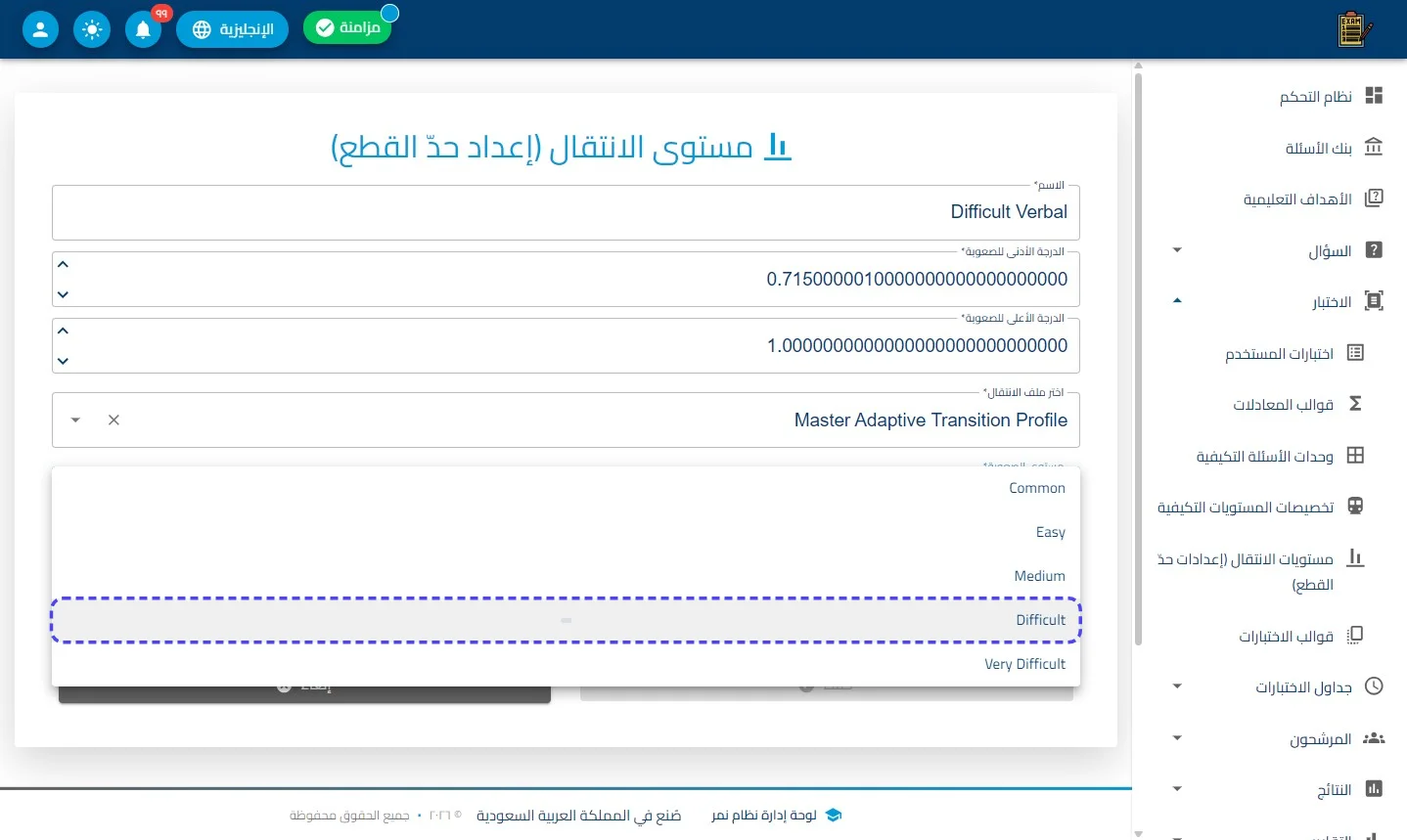Image resolution: width=1407 pixels, height=840 pixels.
Task: Select Common difficulty option
Action: [566, 488]
